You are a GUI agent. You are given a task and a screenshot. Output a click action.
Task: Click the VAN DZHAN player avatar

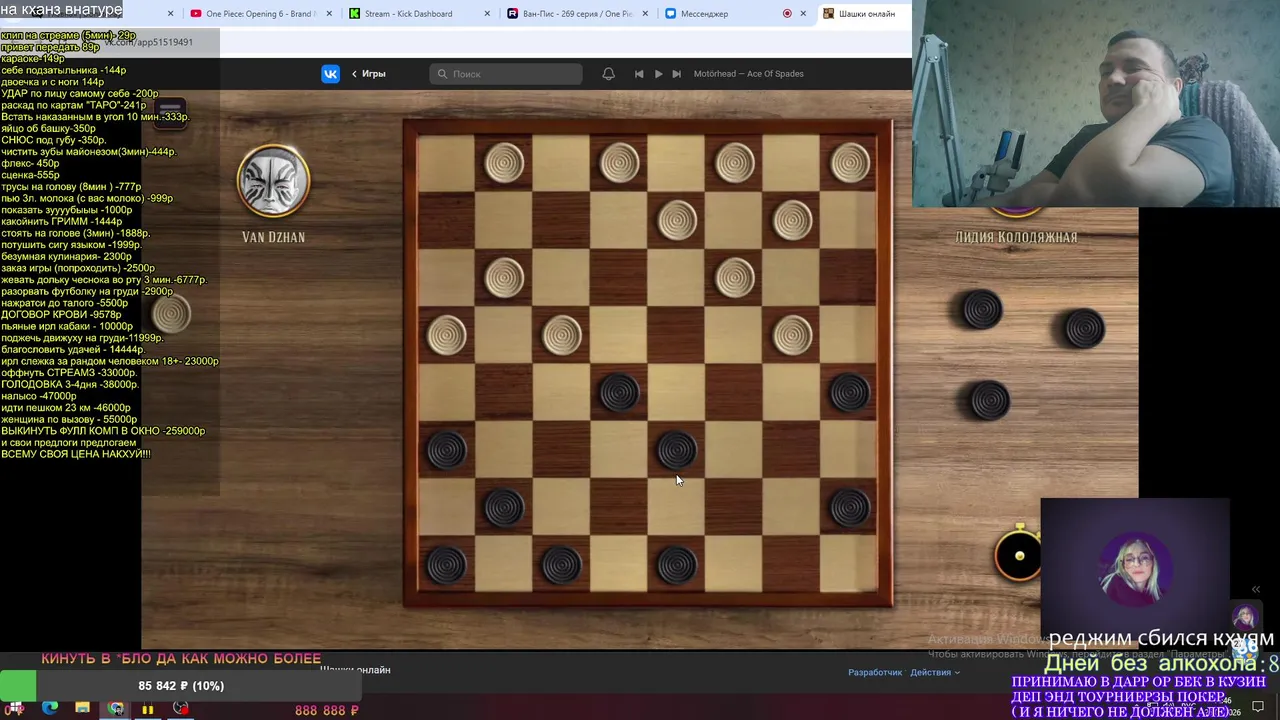(x=273, y=181)
